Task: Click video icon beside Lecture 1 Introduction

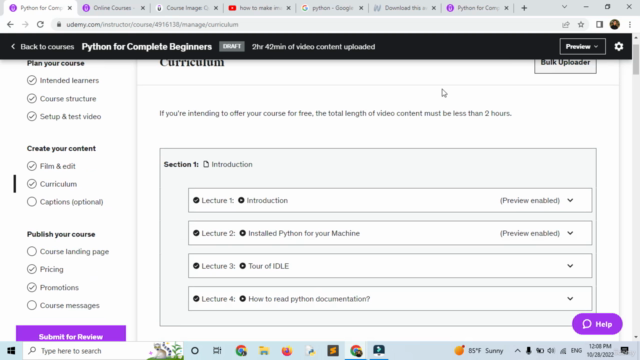Action: pyautogui.click(x=241, y=200)
